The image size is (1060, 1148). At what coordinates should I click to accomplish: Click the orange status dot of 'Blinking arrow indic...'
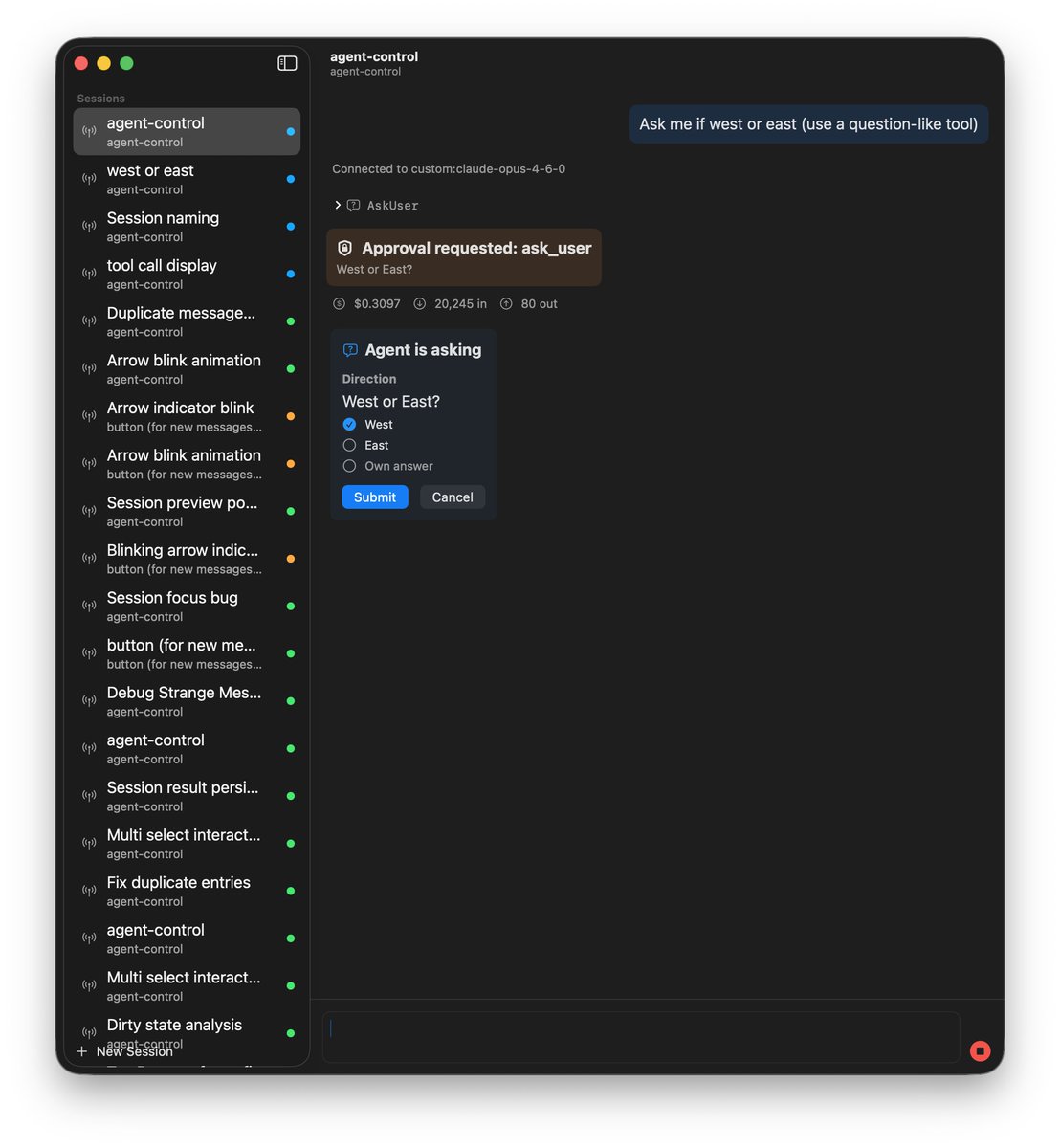point(291,559)
